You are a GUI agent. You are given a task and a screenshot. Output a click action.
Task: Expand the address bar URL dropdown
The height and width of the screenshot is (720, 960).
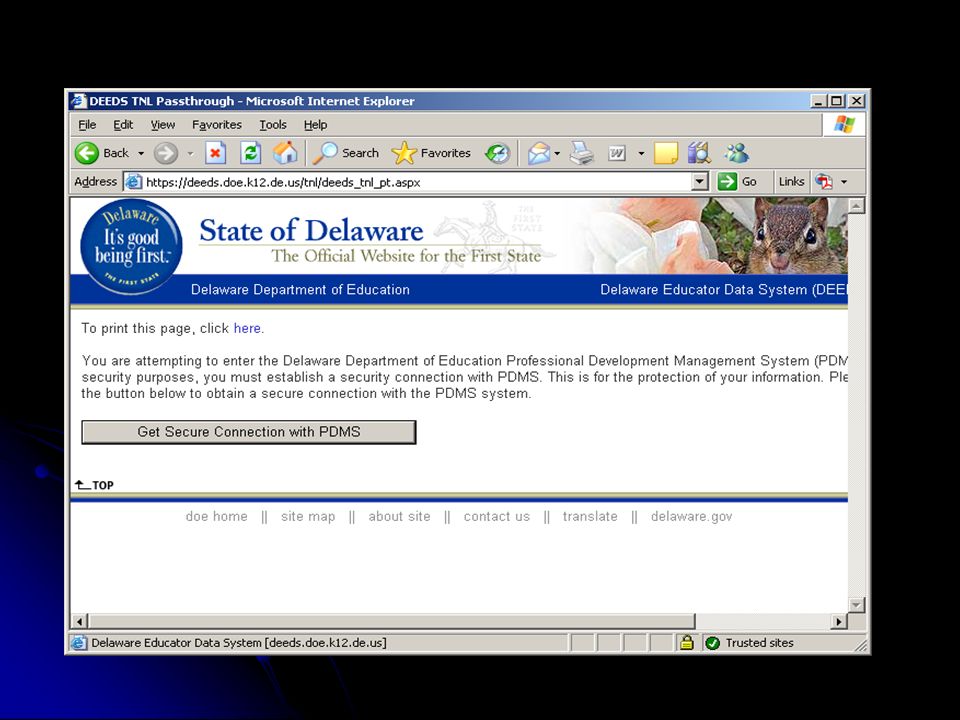pos(700,182)
